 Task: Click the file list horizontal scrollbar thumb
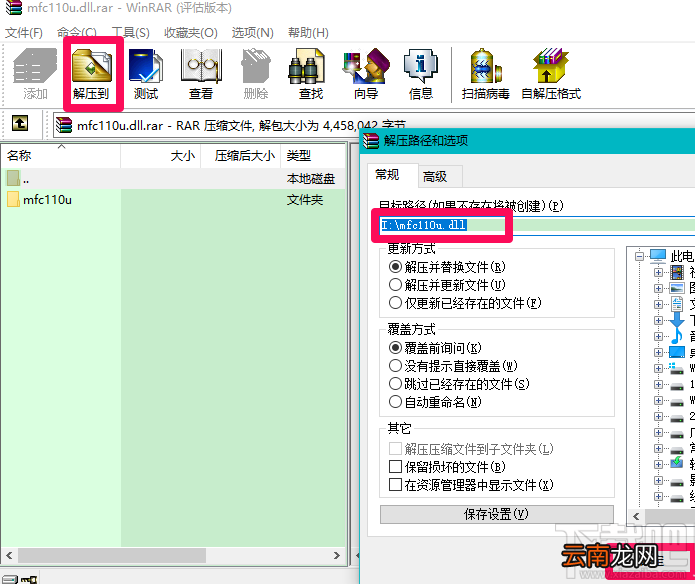112,556
